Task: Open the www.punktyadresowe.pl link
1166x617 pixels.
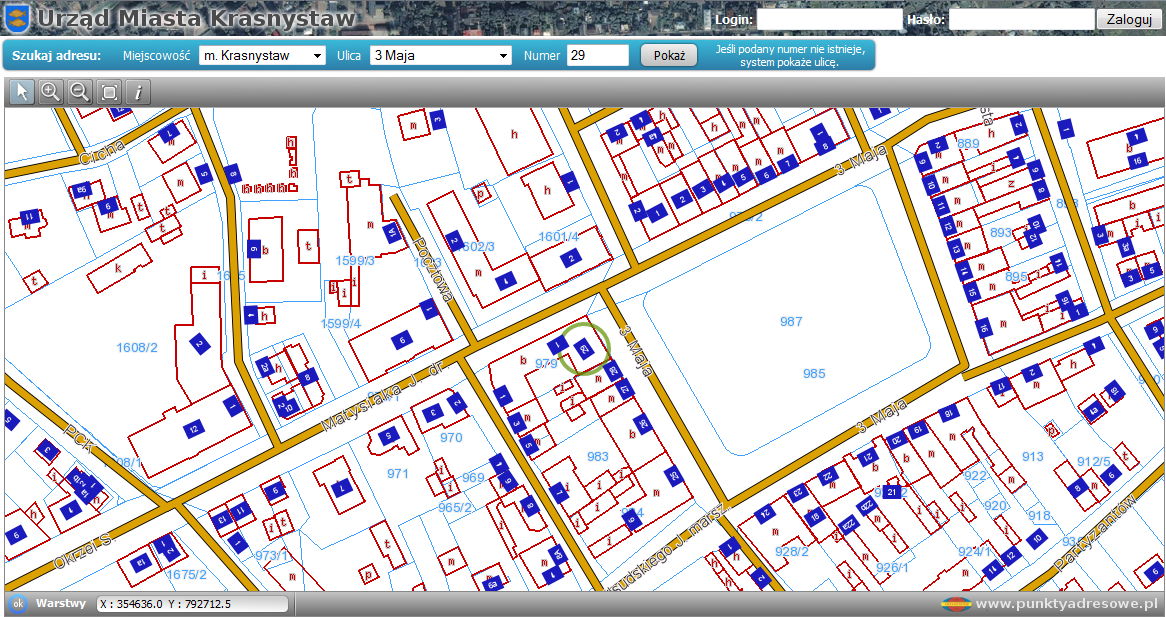Action: tap(1066, 604)
